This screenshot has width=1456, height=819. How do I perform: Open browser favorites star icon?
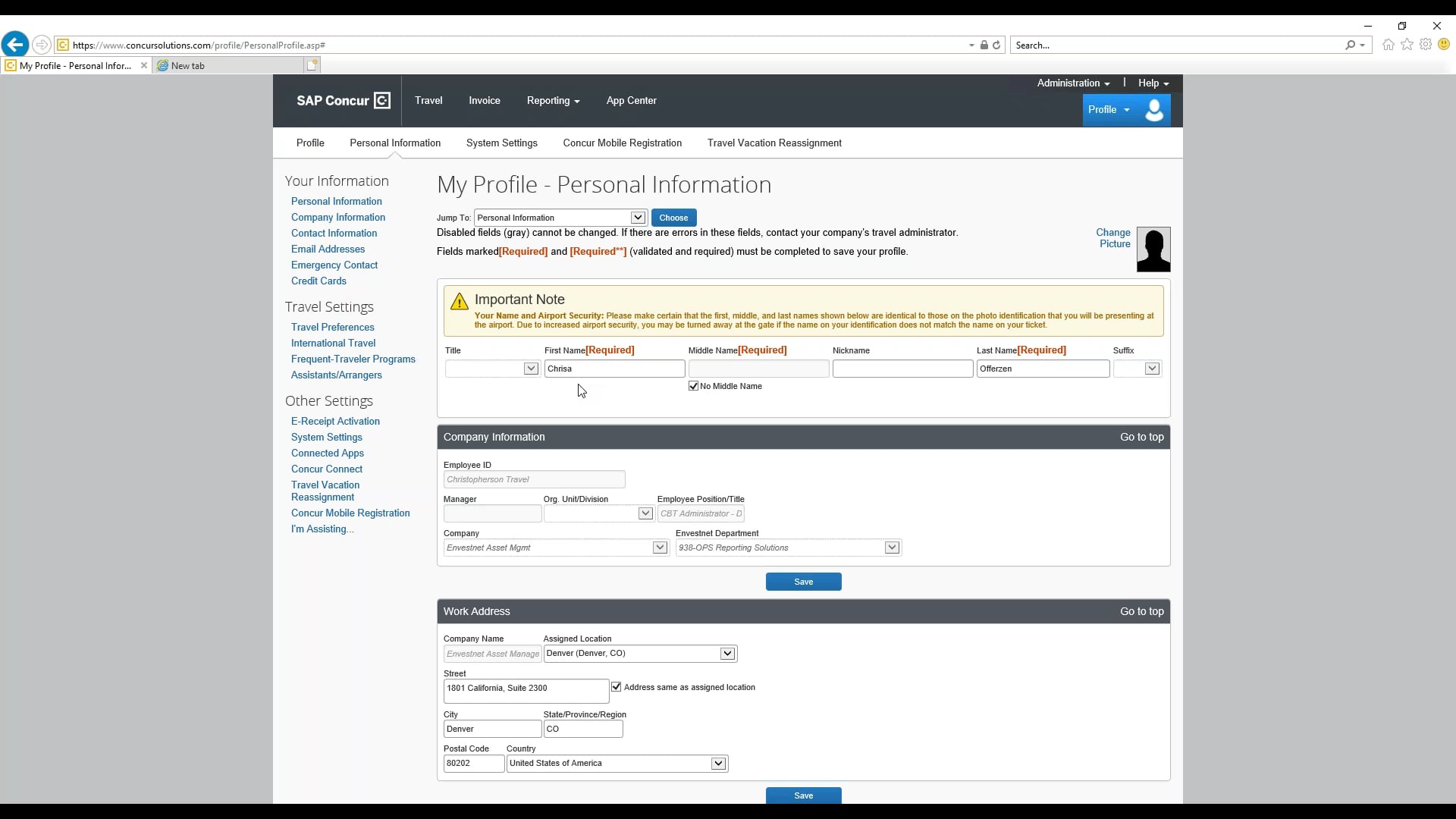(1407, 45)
